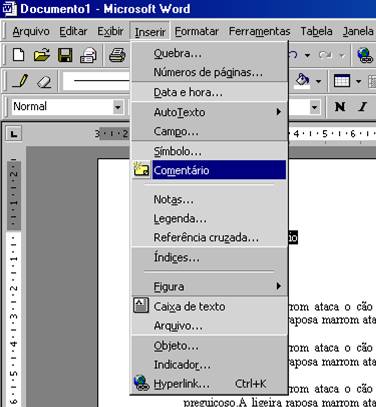The image size is (376, 407).
Task: Choose Arquivo... in the Inserir menu
Action: coord(209,325)
